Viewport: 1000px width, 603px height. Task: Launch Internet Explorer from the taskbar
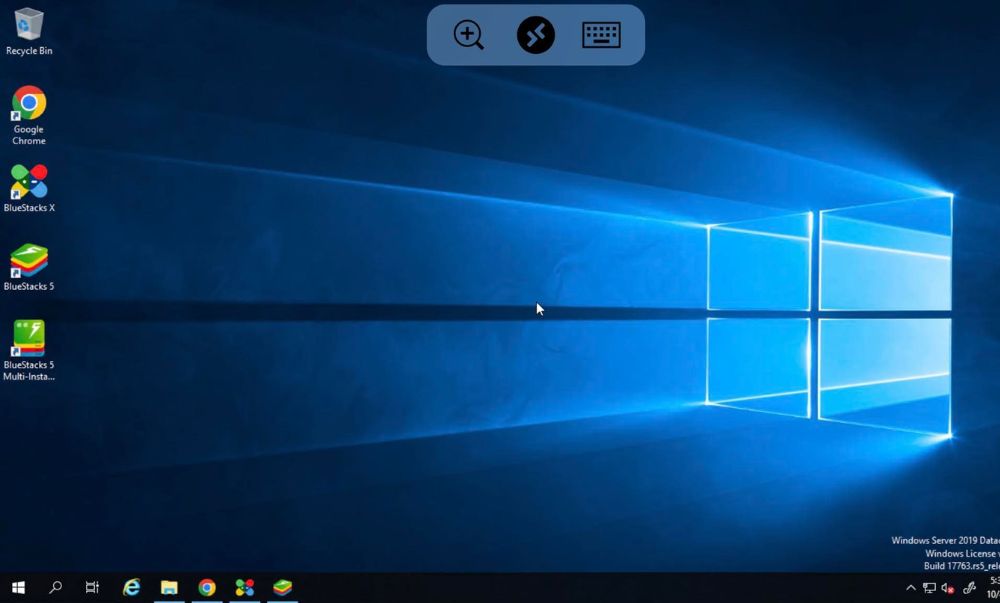(x=131, y=588)
